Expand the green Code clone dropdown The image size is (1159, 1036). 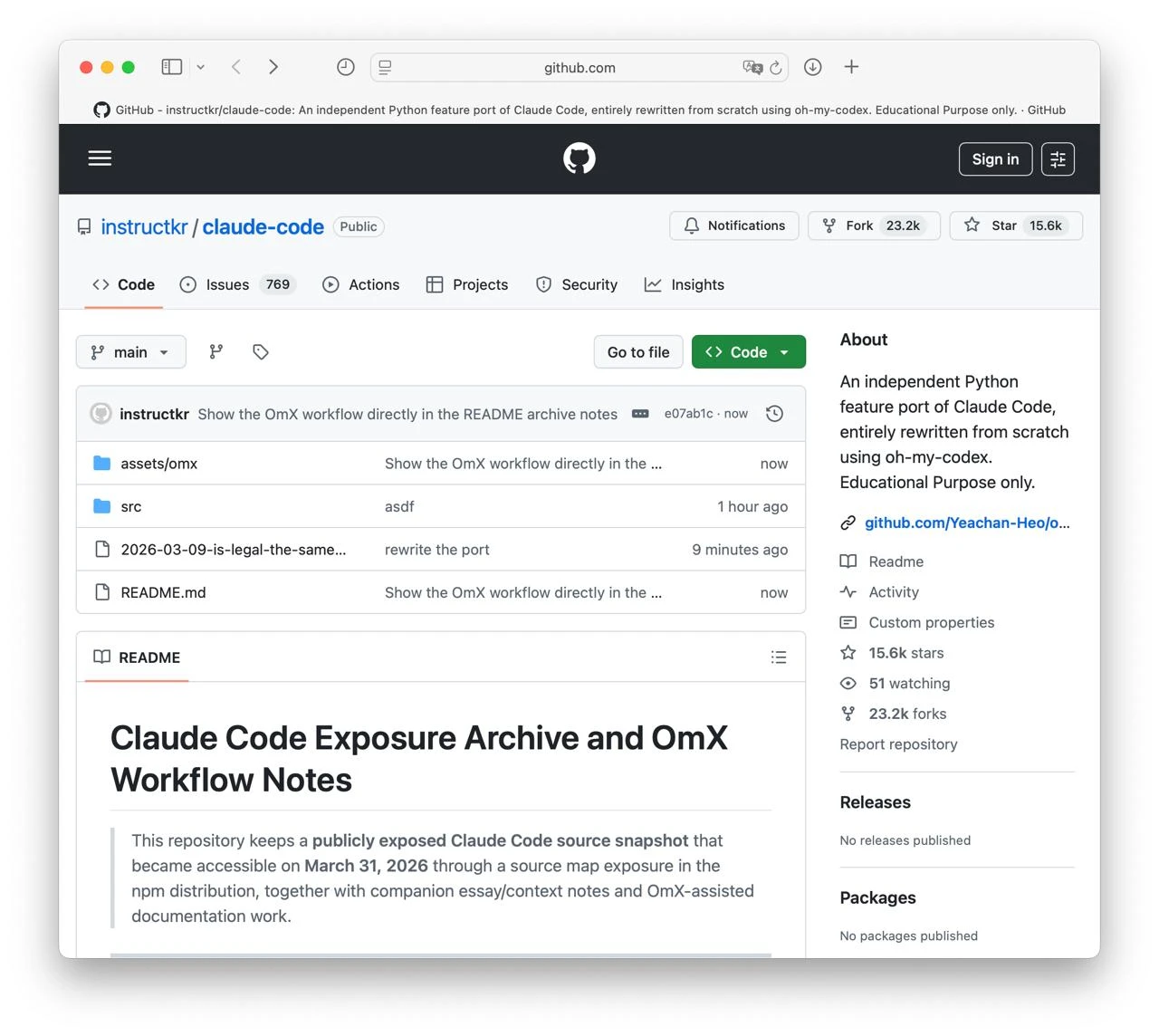click(x=749, y=352)
